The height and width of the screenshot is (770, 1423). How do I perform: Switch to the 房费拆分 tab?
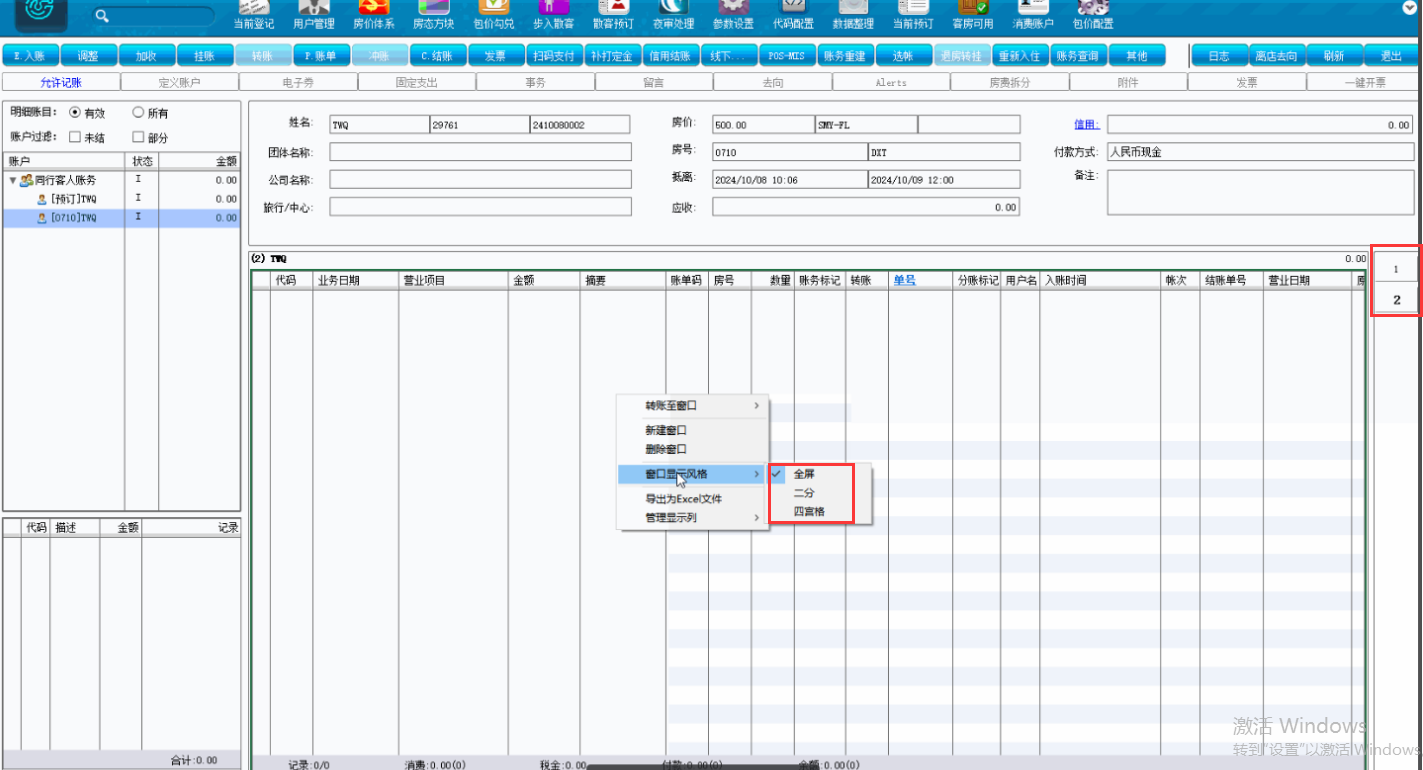click(x=1010, y=83)
